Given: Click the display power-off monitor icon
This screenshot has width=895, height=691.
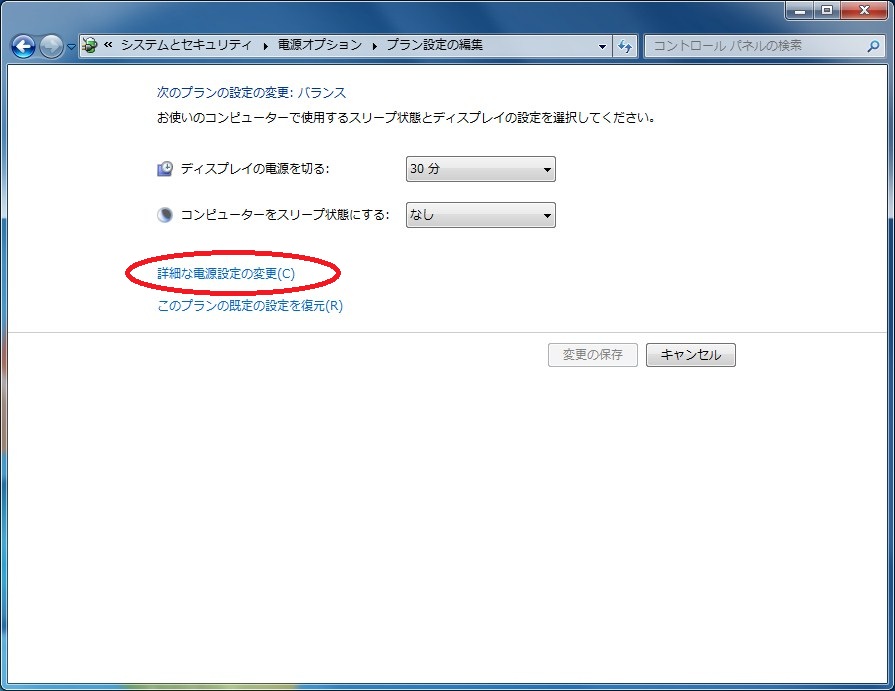Looking at the screenshot, I should click(165, 169).
